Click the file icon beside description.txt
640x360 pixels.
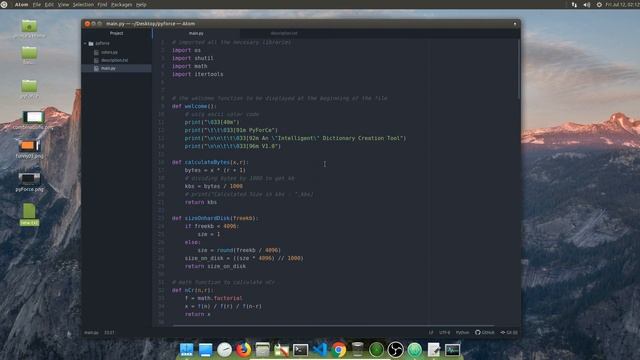[x=96, y=60]
